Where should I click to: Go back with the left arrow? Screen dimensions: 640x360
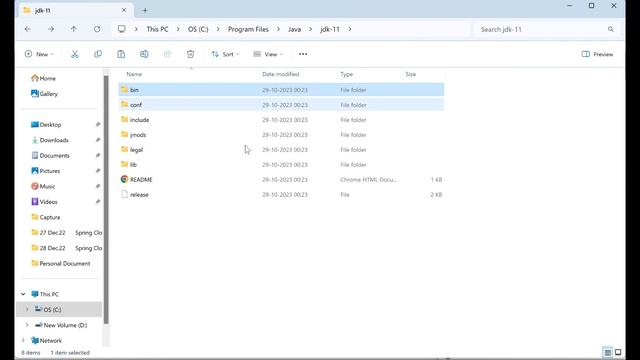(27, 29)
